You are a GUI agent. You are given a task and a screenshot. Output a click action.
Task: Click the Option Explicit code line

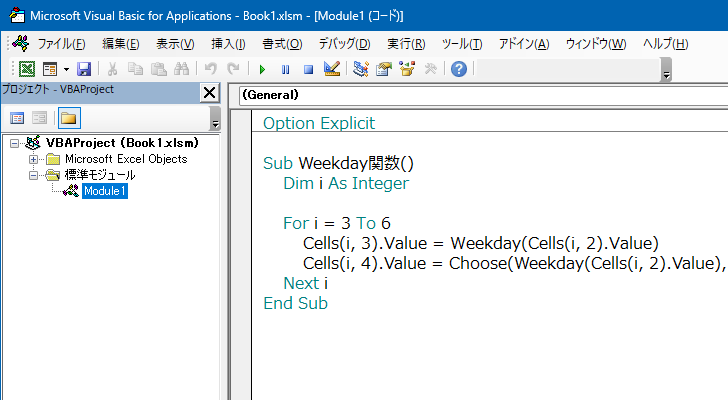tap(319, 123)
